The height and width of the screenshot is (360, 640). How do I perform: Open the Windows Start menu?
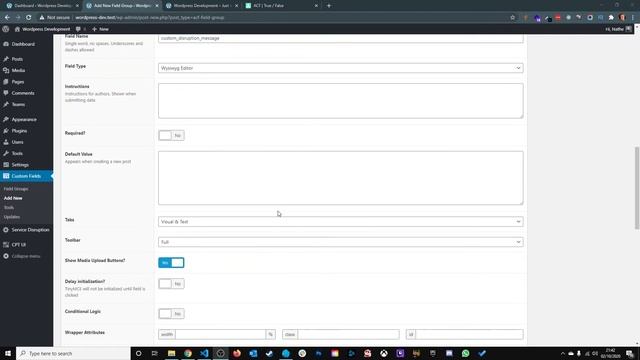pos(8,353)
